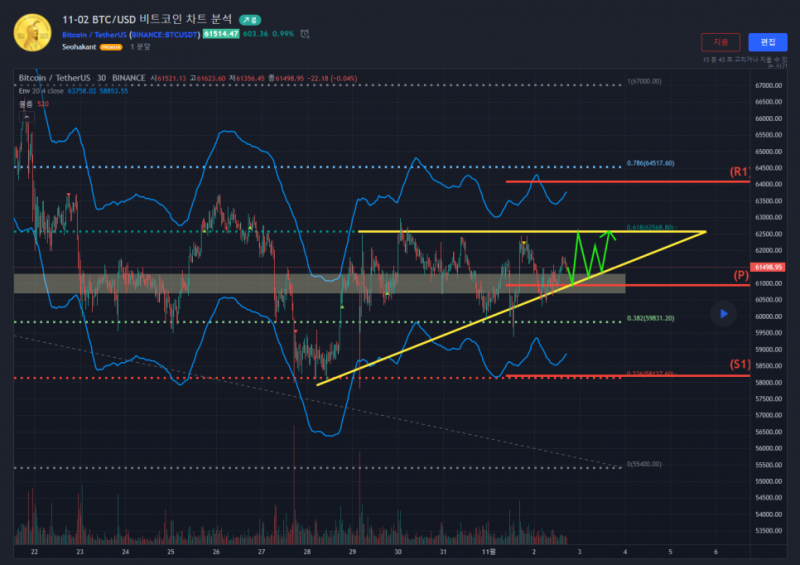800x565 pixels.
Task: Click the orange PREMIUM badge
Action: pos(111,47)
